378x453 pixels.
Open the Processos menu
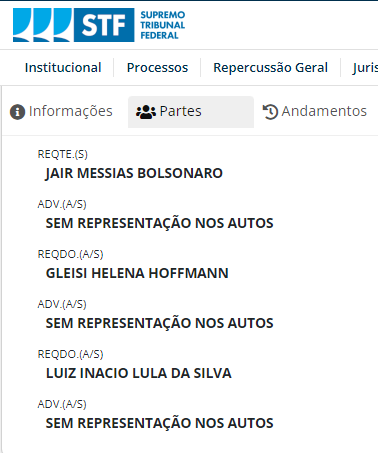pyautogui.click(x=157, y=68)
